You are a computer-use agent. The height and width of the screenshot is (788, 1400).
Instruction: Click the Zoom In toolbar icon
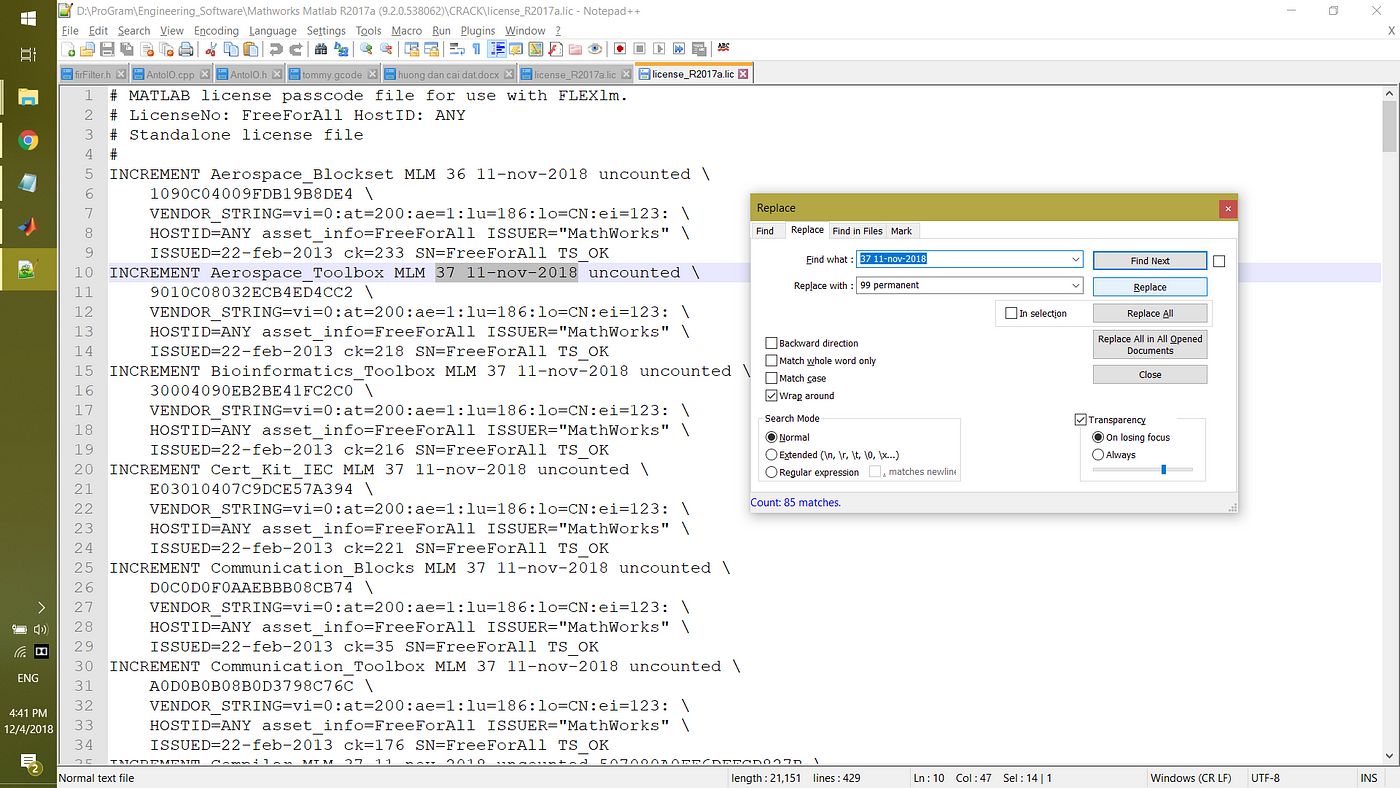coord(366,48)
